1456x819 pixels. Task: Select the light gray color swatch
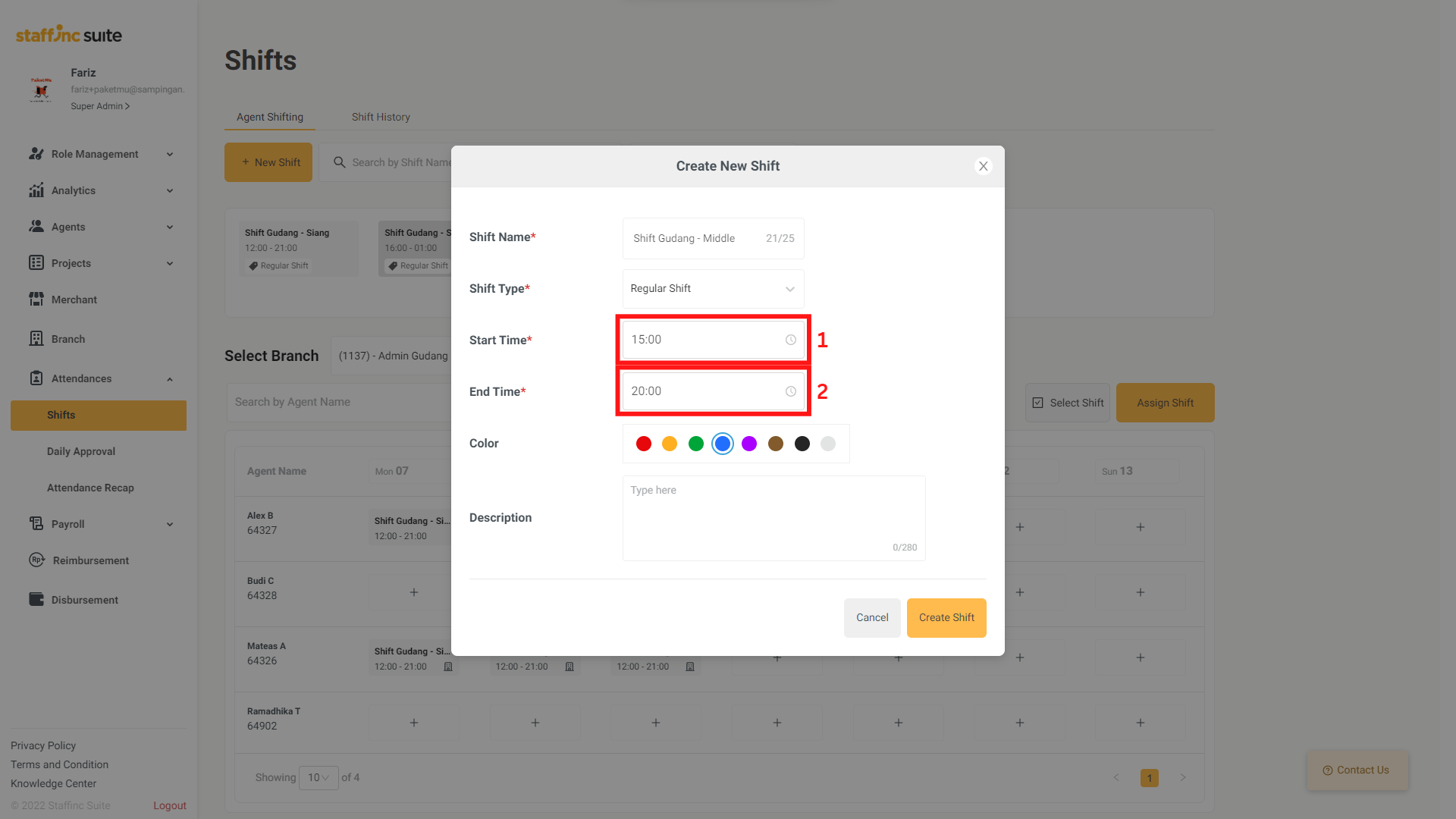click(x=828, y=444)
